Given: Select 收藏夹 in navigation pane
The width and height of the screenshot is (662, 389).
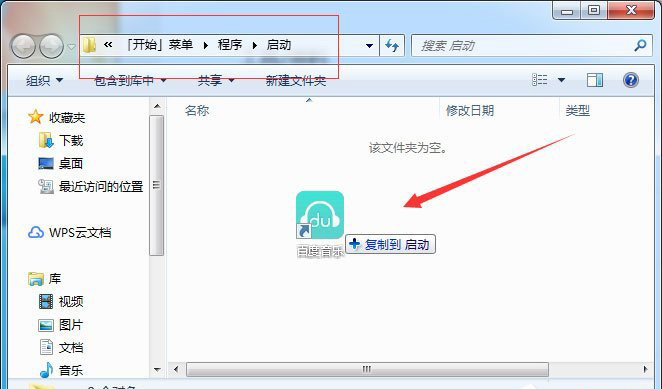Looking at the screenshot, I should pos(67,117).
